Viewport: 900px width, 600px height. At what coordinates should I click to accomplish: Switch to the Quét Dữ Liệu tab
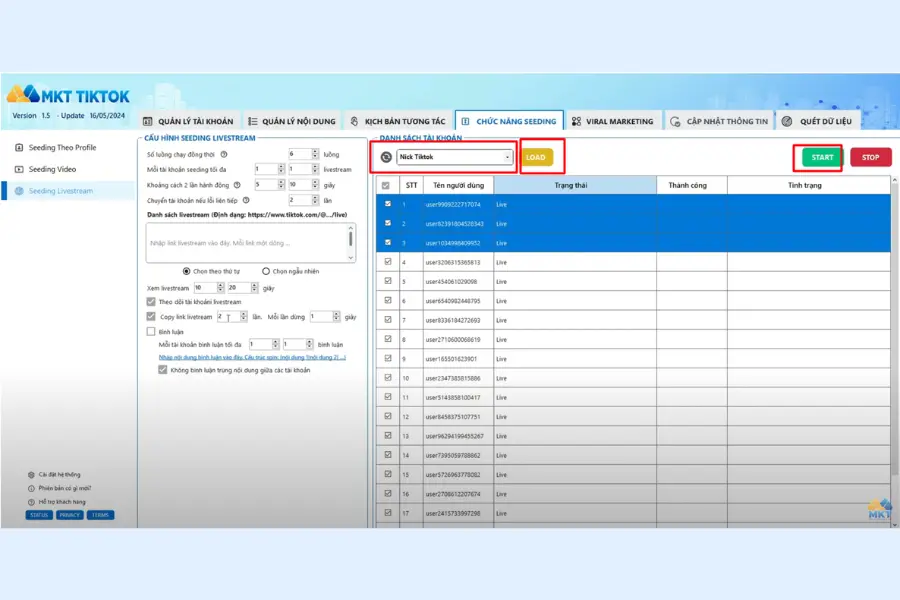tap(820, 121)
